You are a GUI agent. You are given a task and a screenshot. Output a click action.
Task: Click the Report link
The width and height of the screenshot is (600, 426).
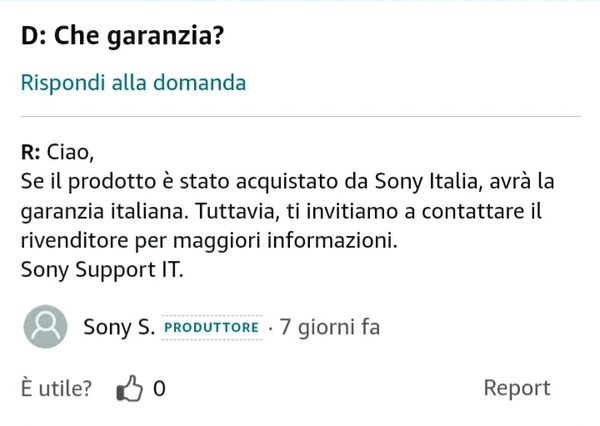click(x=516, y=388)
